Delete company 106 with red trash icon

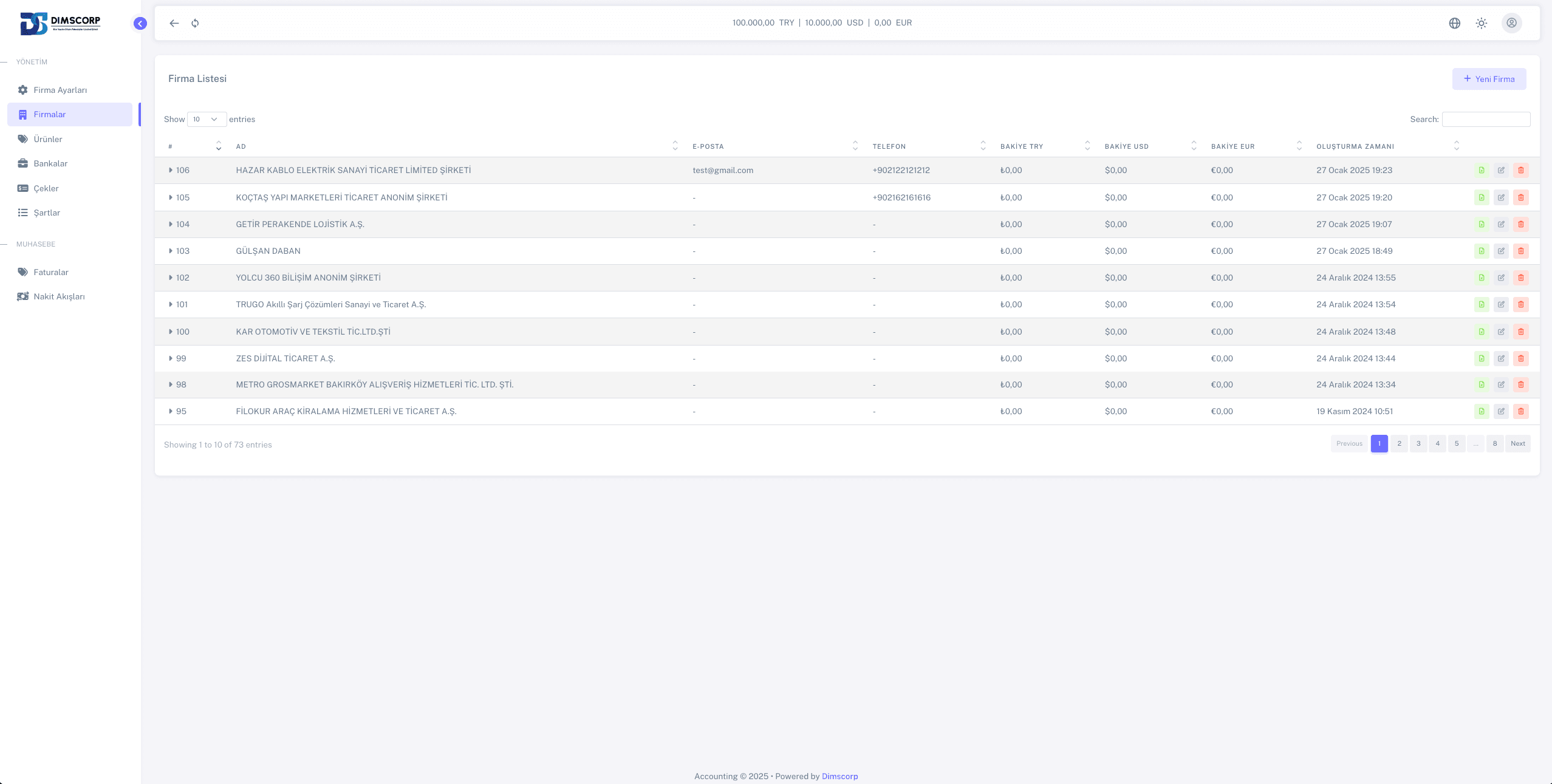1520,171
